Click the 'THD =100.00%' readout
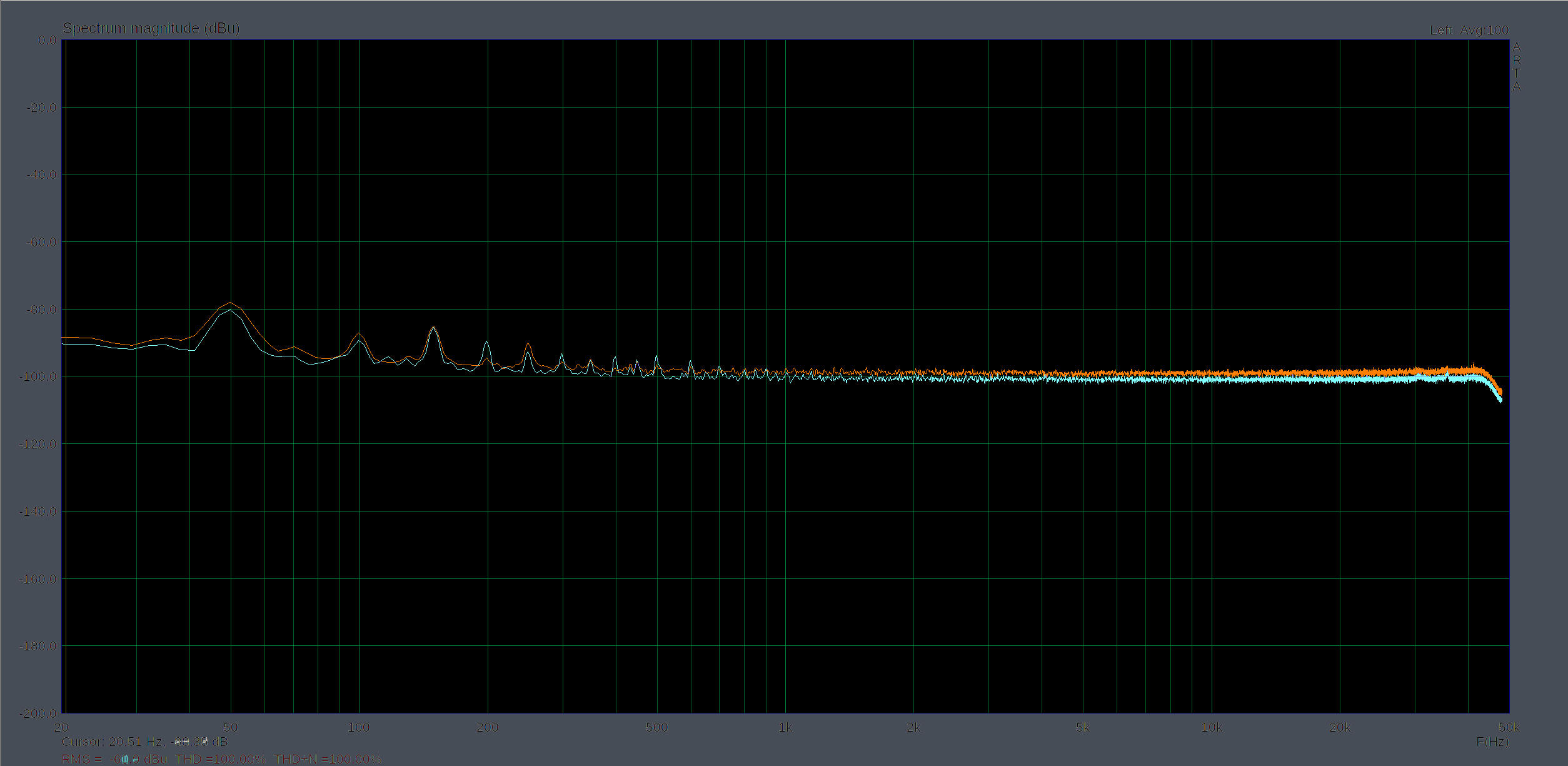 (220, 759)
